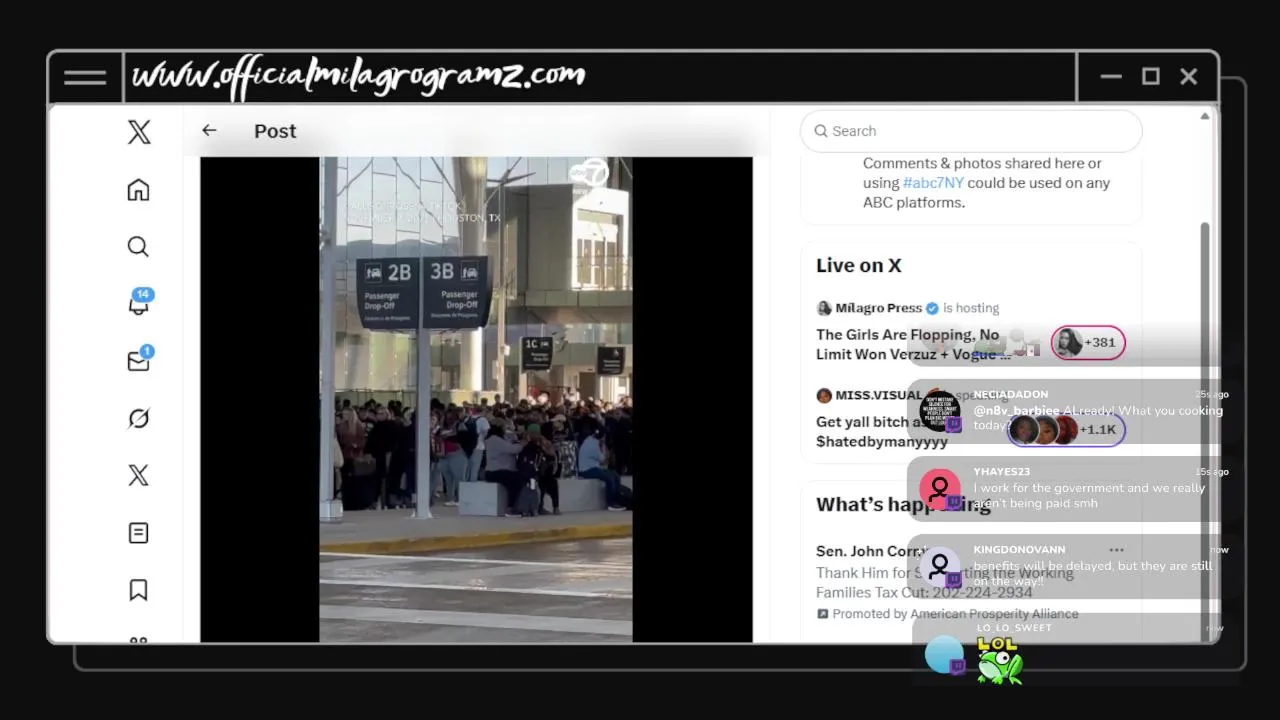Open the 'Get yall bitch' live space title
This screenshot has height=720, width=1280.
coord(881,431)
